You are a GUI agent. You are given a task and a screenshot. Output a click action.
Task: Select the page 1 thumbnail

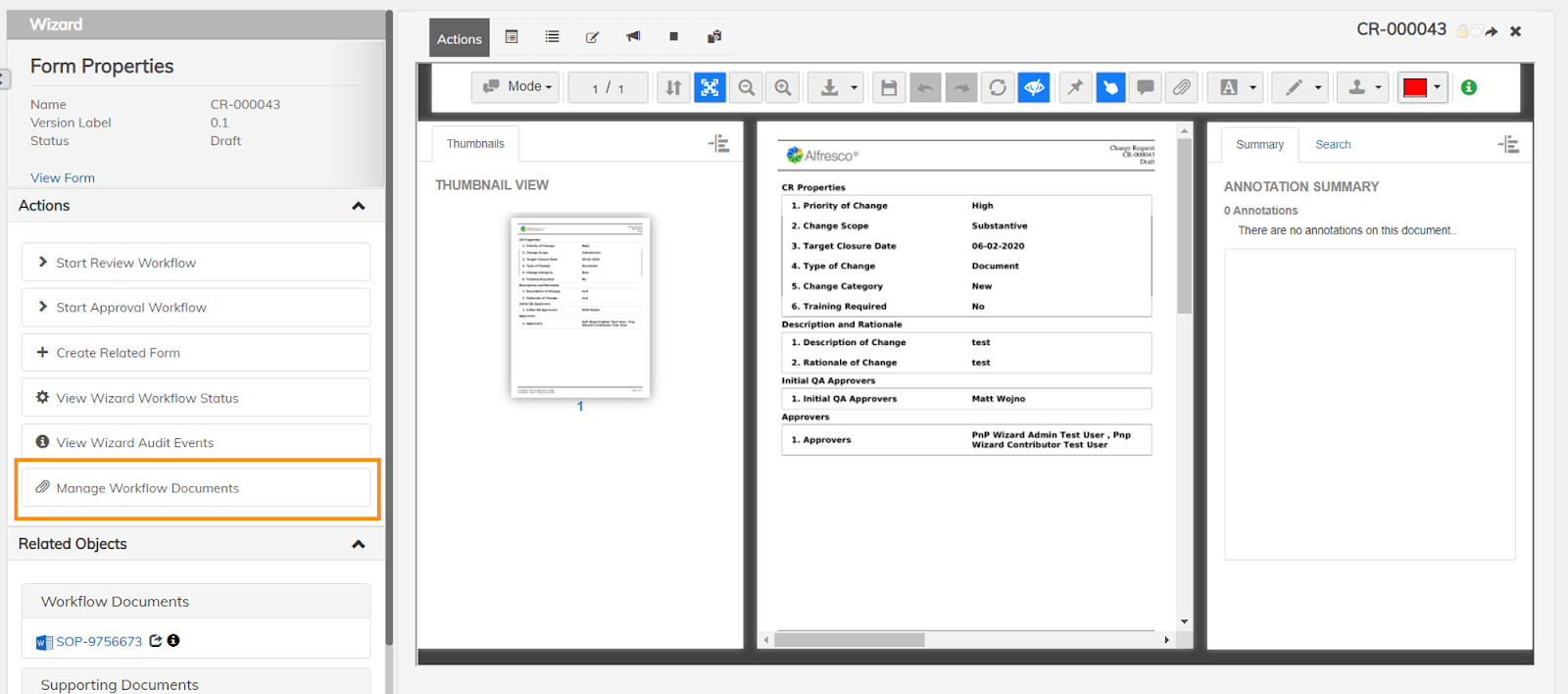[580, 307]
